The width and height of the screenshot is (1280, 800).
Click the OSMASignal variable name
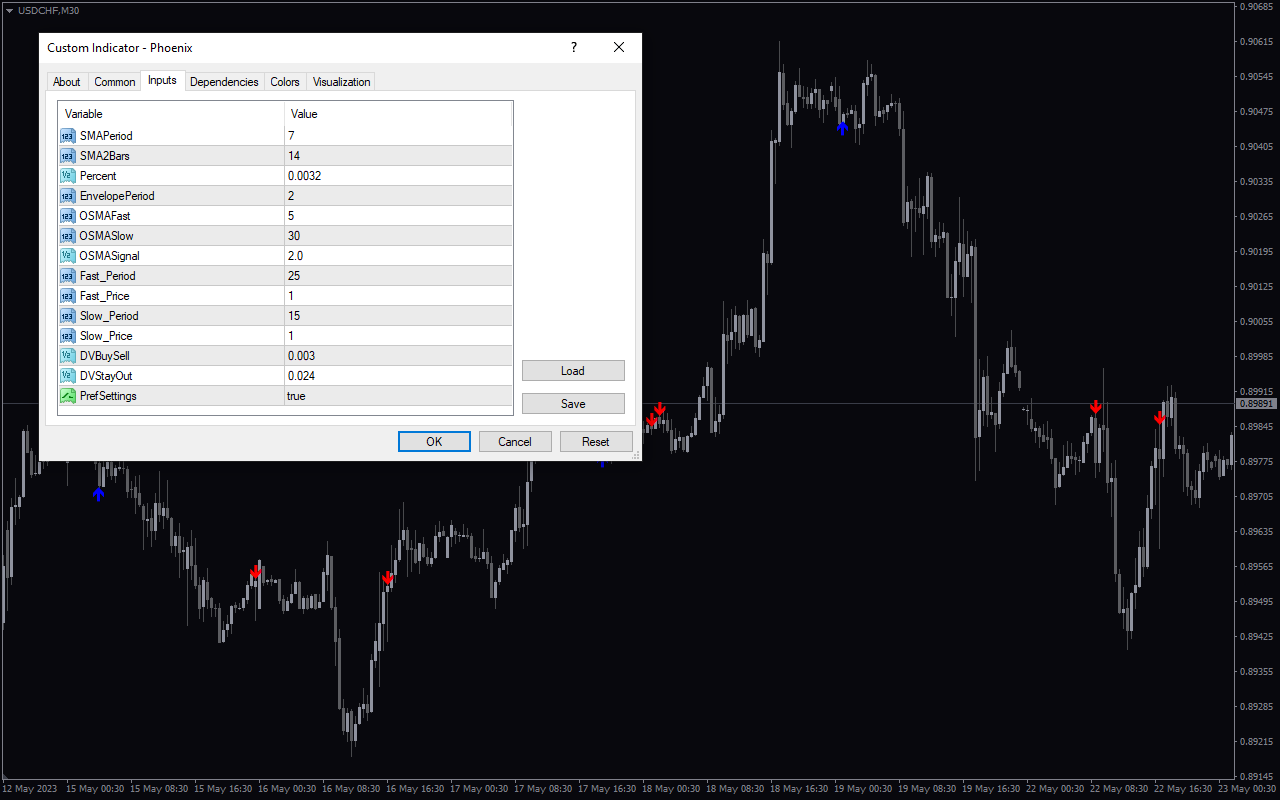click(x=109, y=256)
